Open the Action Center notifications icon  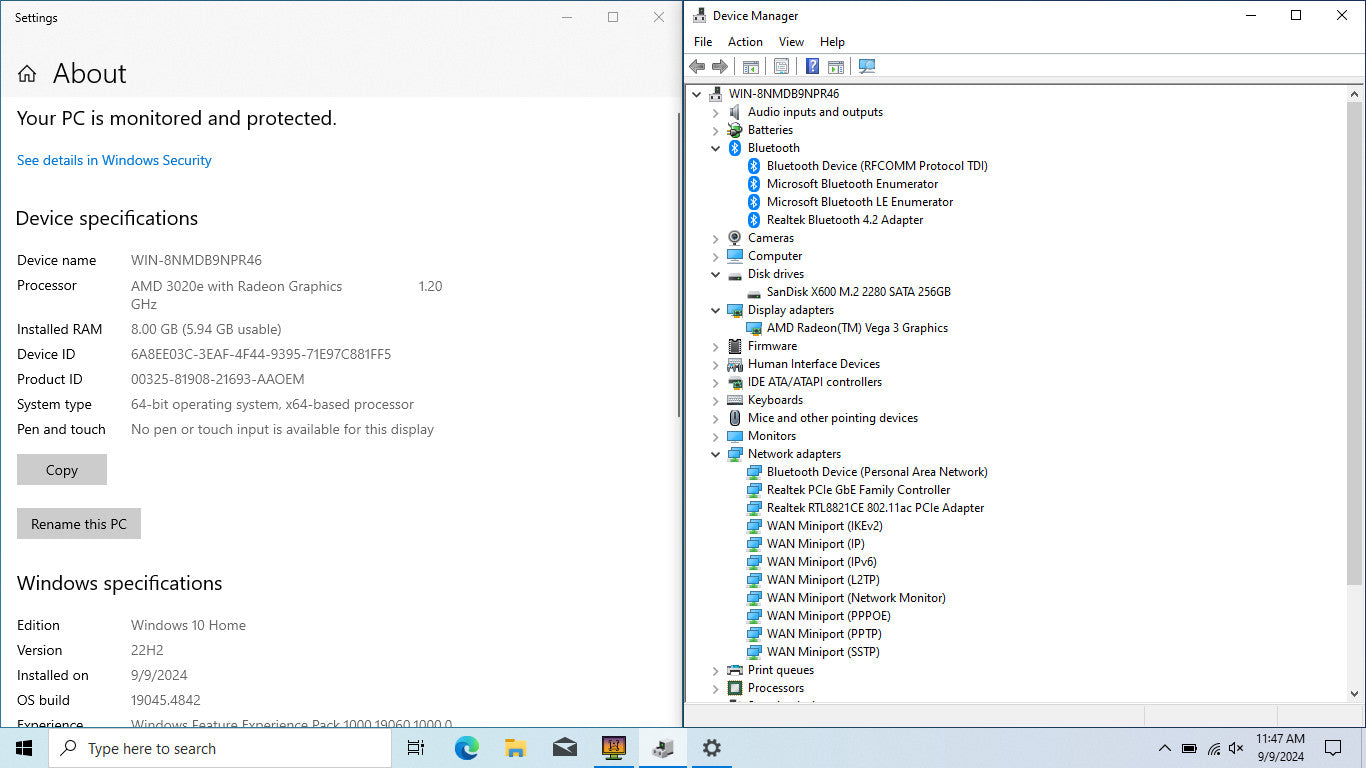(x=1333, y=748)
